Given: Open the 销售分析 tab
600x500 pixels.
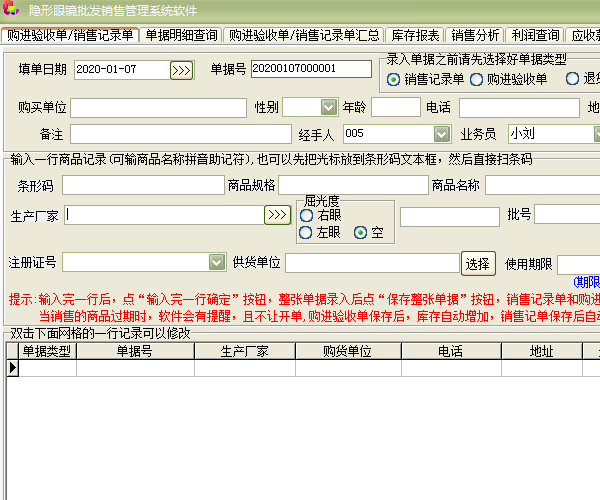Looking at the screenshot, I should 475,35.
